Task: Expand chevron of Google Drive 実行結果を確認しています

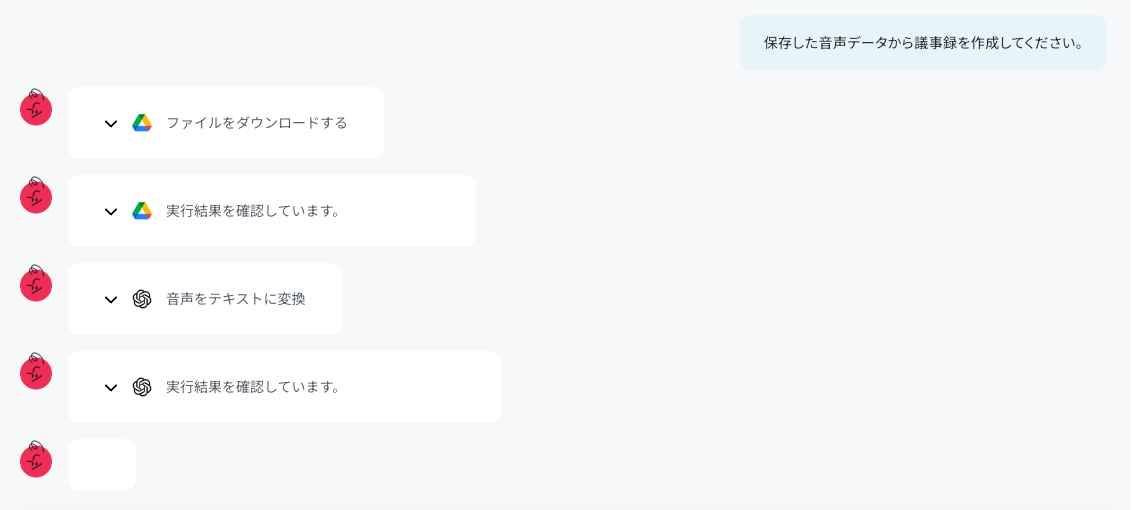Action: tap(111, 212)
